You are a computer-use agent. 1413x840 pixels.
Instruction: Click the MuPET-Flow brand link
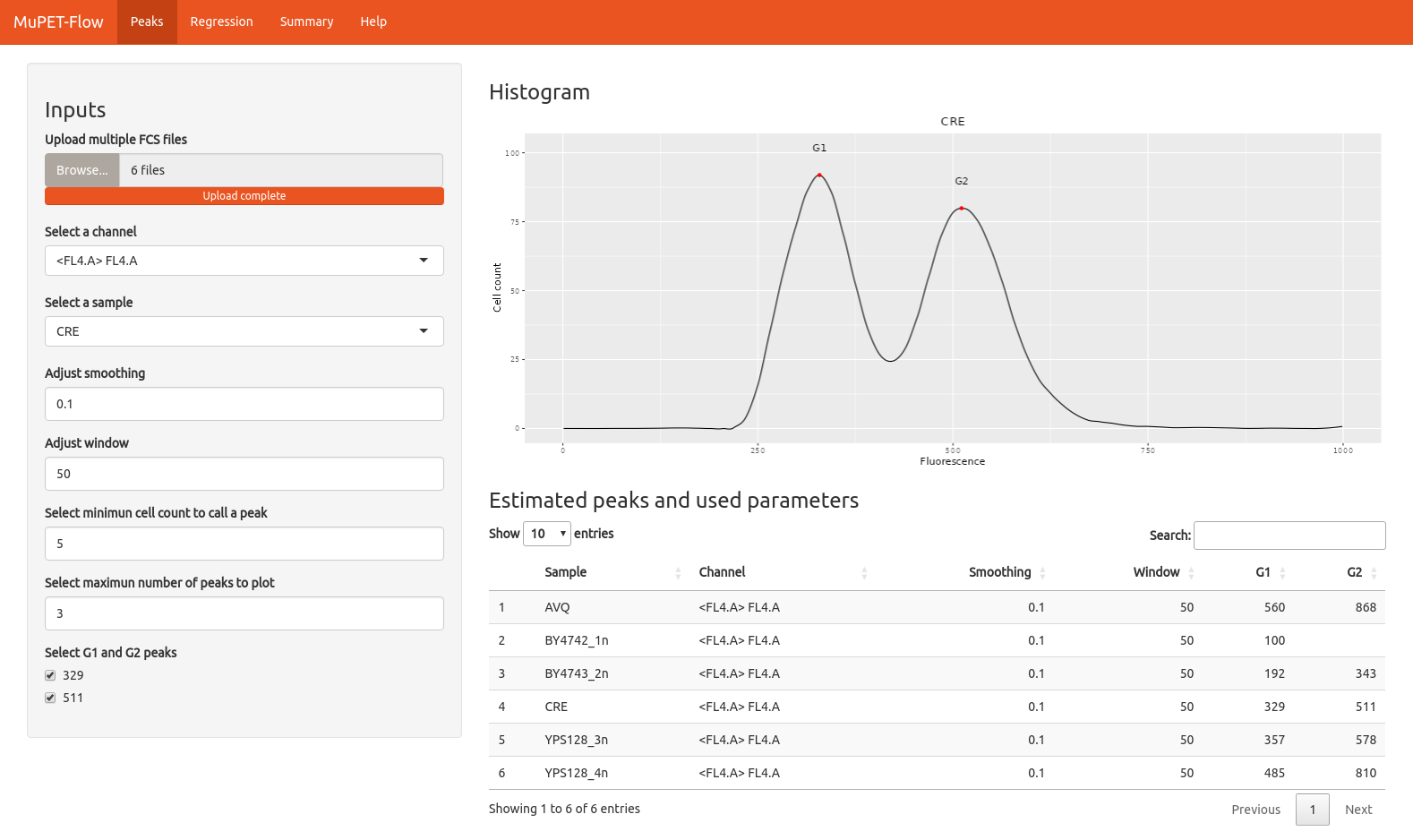[x=58, y=21]
